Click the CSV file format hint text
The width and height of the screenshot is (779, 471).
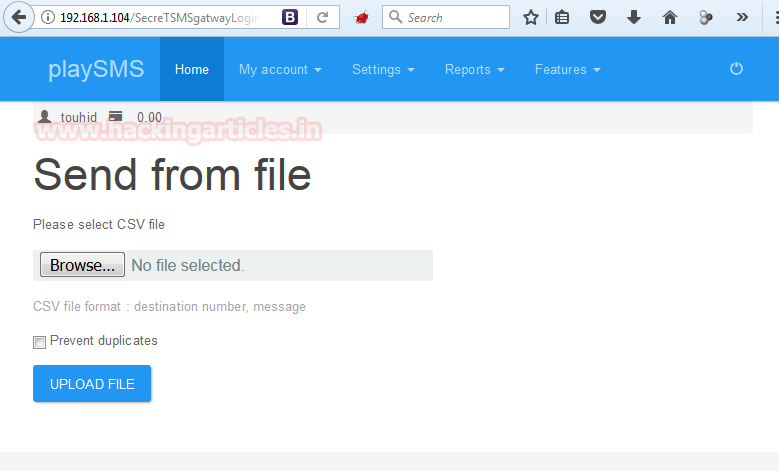pyautogui.click(x=169, y=307)
